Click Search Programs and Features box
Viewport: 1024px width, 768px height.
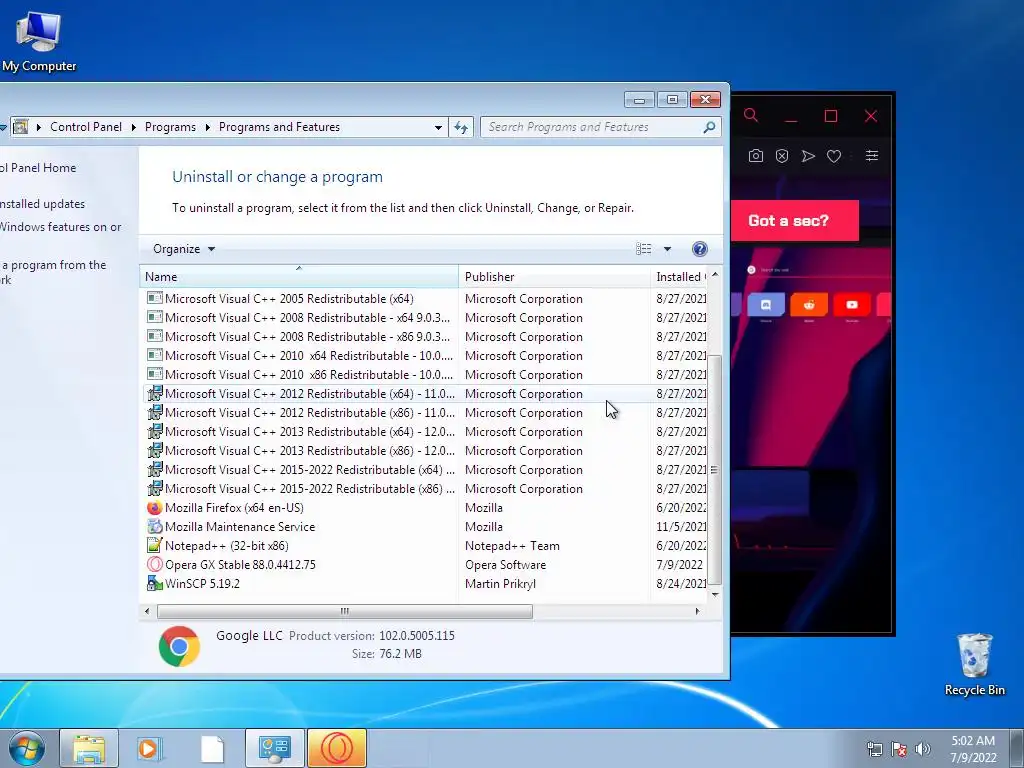[x=600, y=127]
